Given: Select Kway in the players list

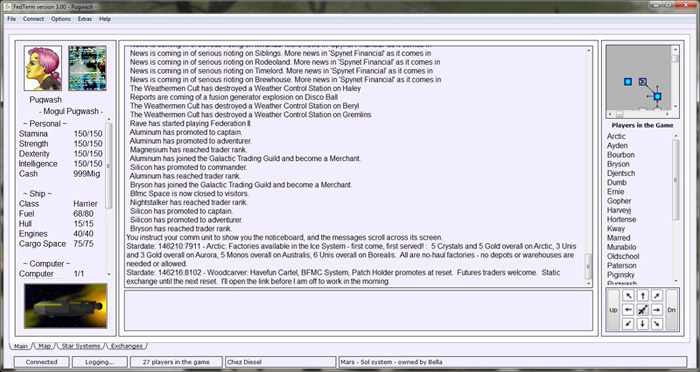Looking at the screenshot, I should 616,229.
